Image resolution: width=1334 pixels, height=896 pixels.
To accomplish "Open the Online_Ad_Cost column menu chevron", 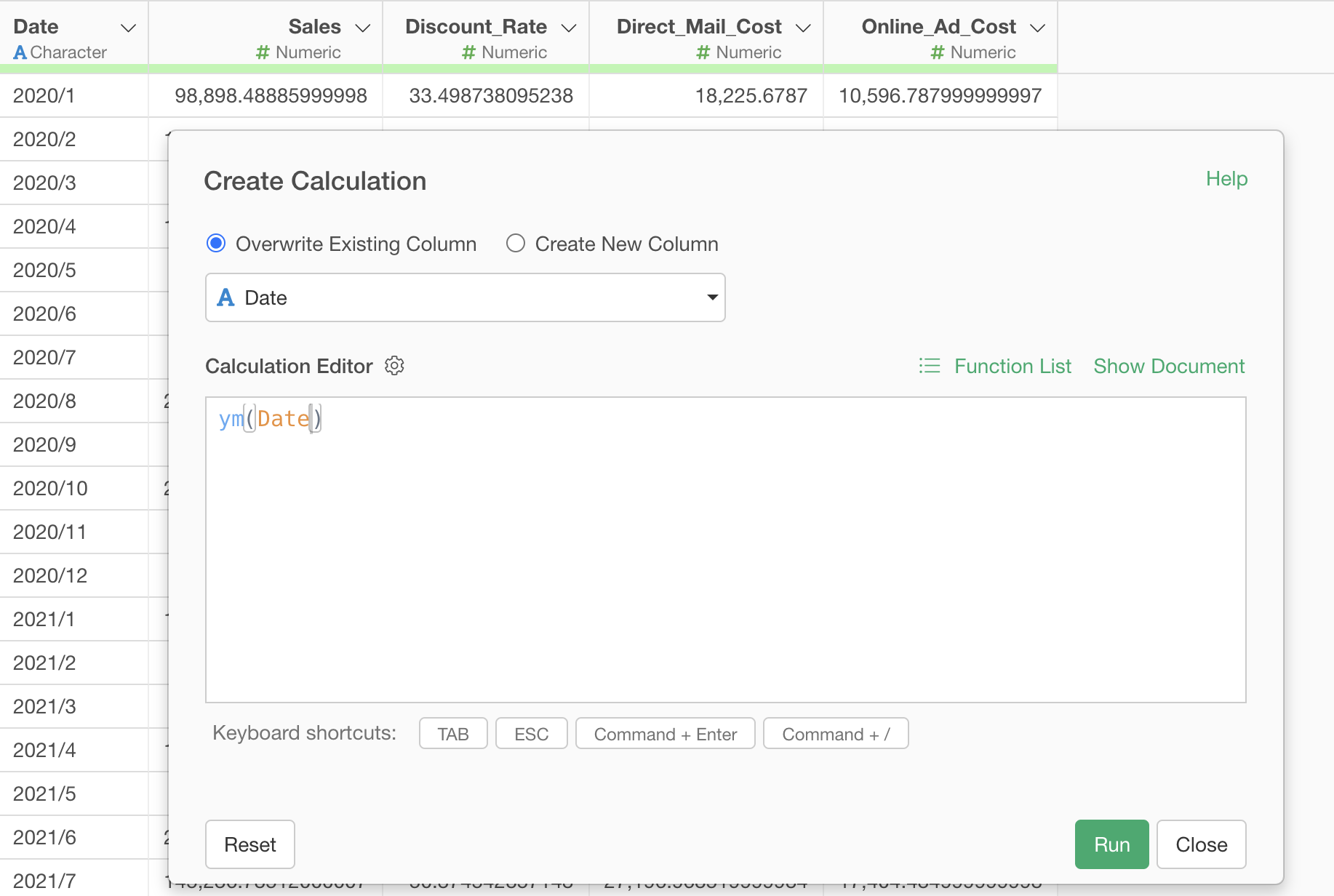I will 1037,28.
